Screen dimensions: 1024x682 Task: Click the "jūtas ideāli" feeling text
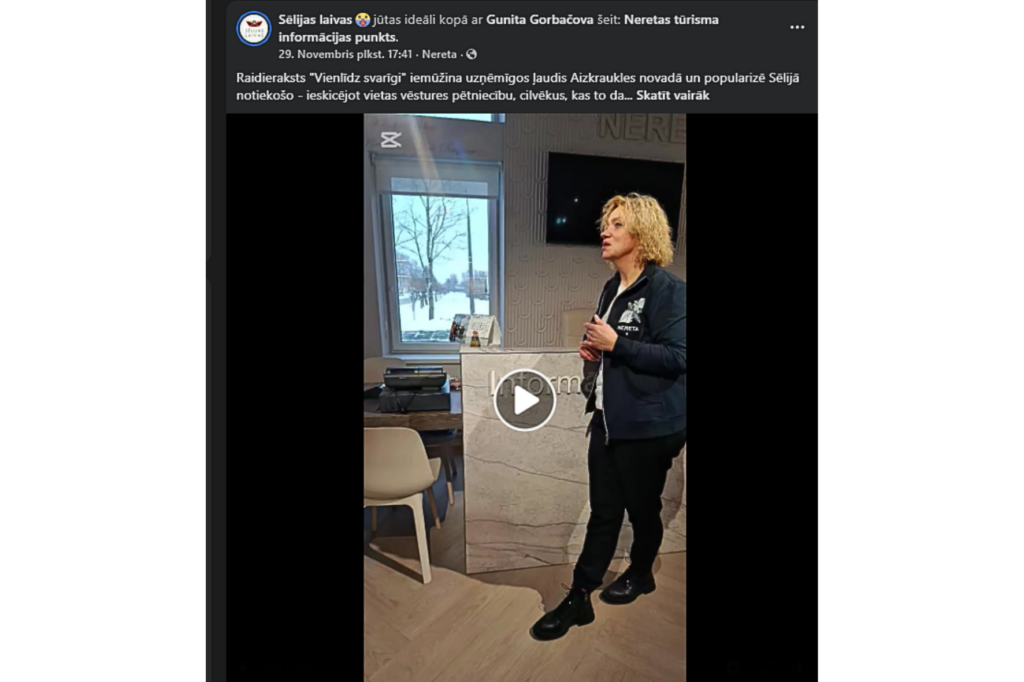406,20
